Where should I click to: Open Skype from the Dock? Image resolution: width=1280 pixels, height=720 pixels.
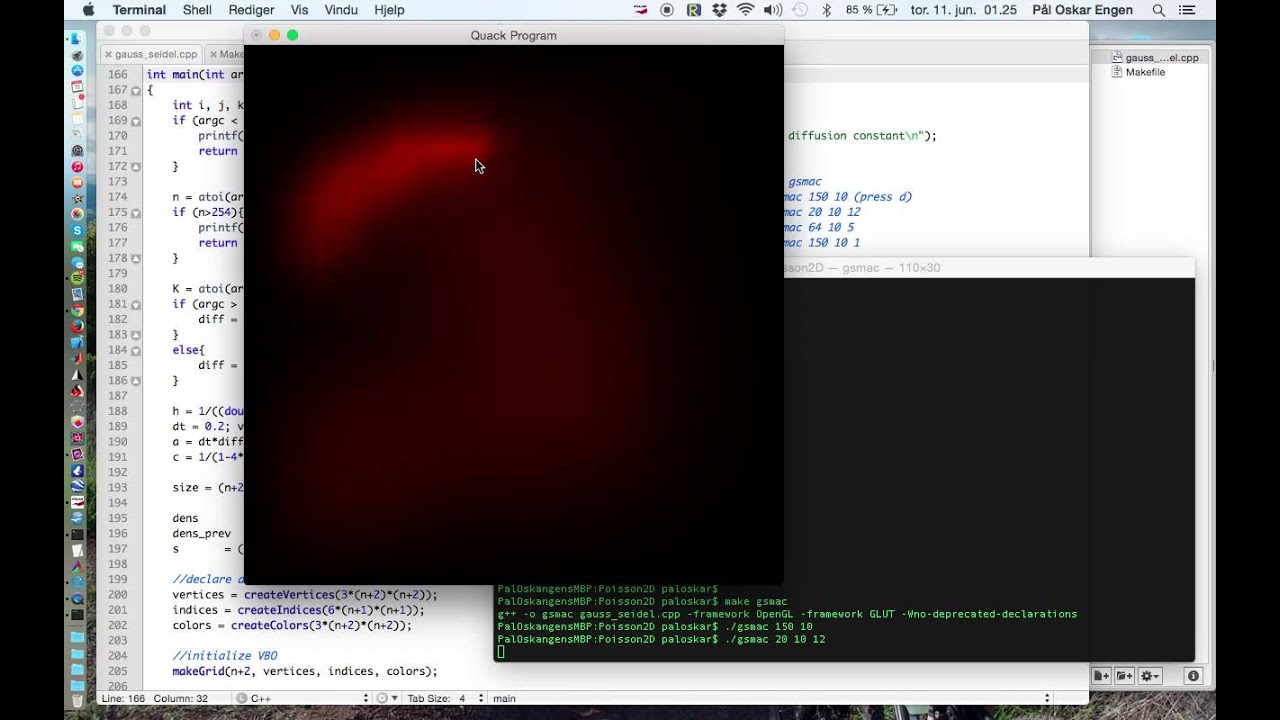click(x=78, y=230)
